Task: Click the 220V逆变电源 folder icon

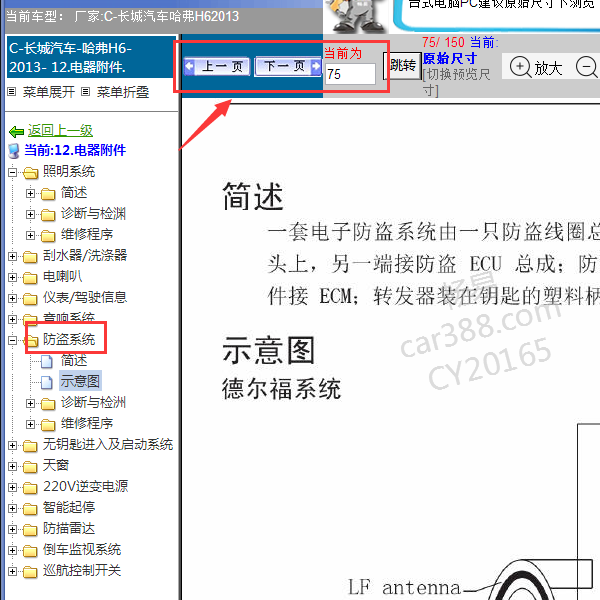Action: coord(30,488)
